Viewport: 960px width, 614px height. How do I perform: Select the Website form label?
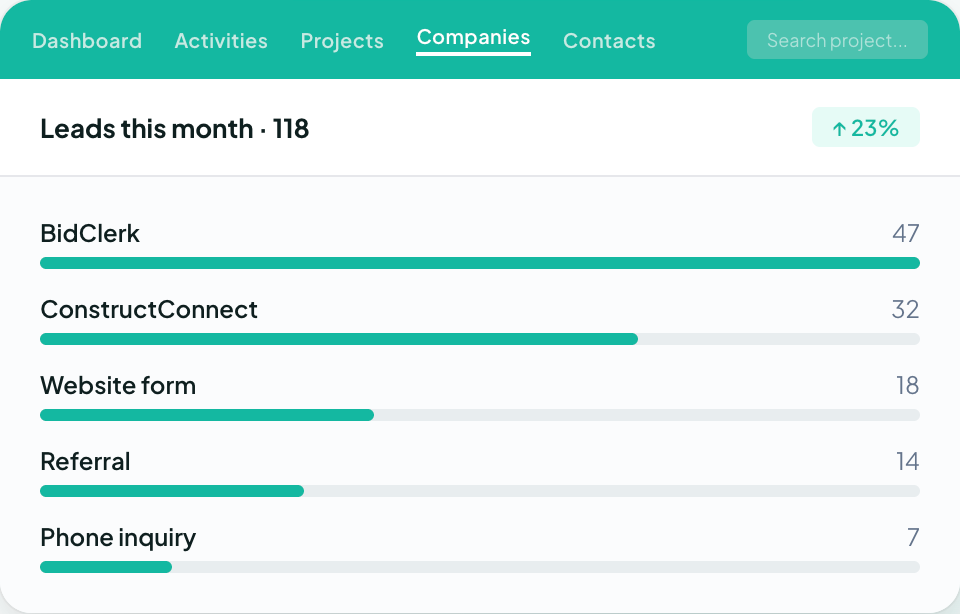118,386
